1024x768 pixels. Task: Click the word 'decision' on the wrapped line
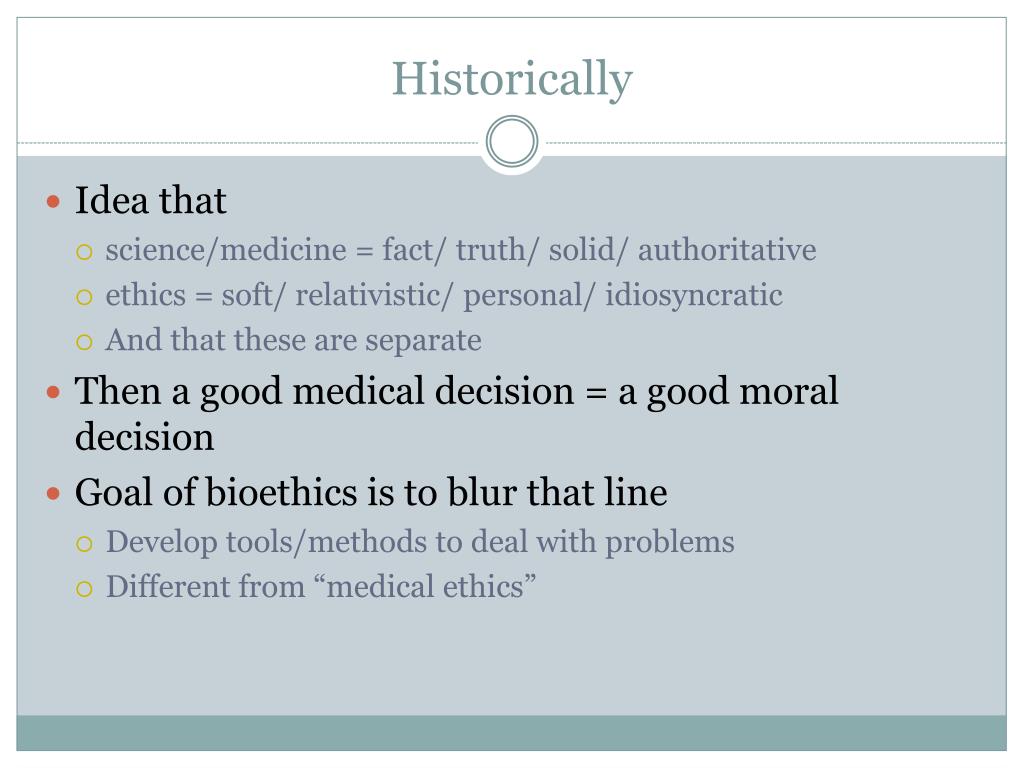click(x=144, y=437)
